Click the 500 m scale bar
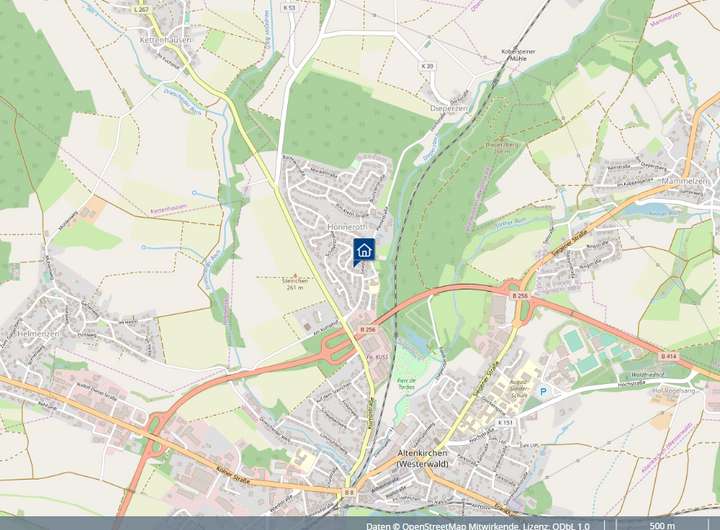720x530 pixels. click(662, 526)
